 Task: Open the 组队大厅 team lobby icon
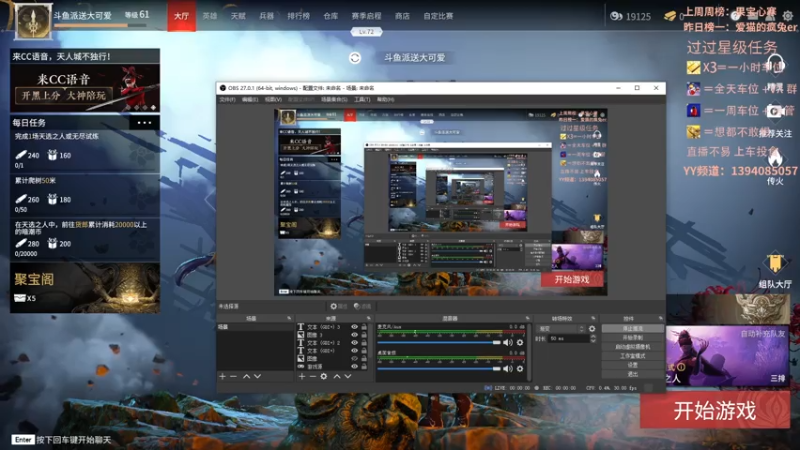tap(775, 265)
